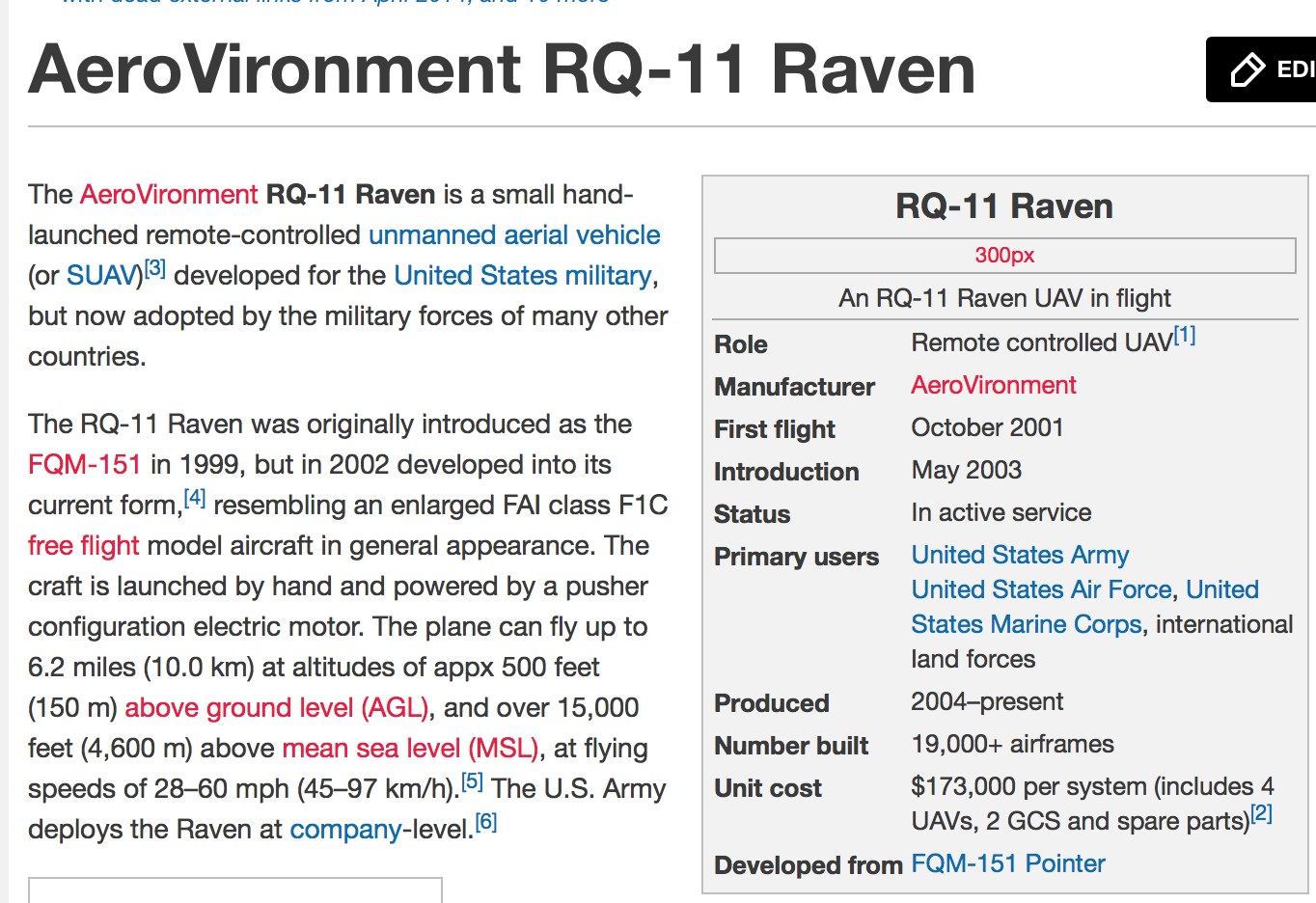
Task: Click the Number built value 19,000+ airframes
Action: [1013, 745]
